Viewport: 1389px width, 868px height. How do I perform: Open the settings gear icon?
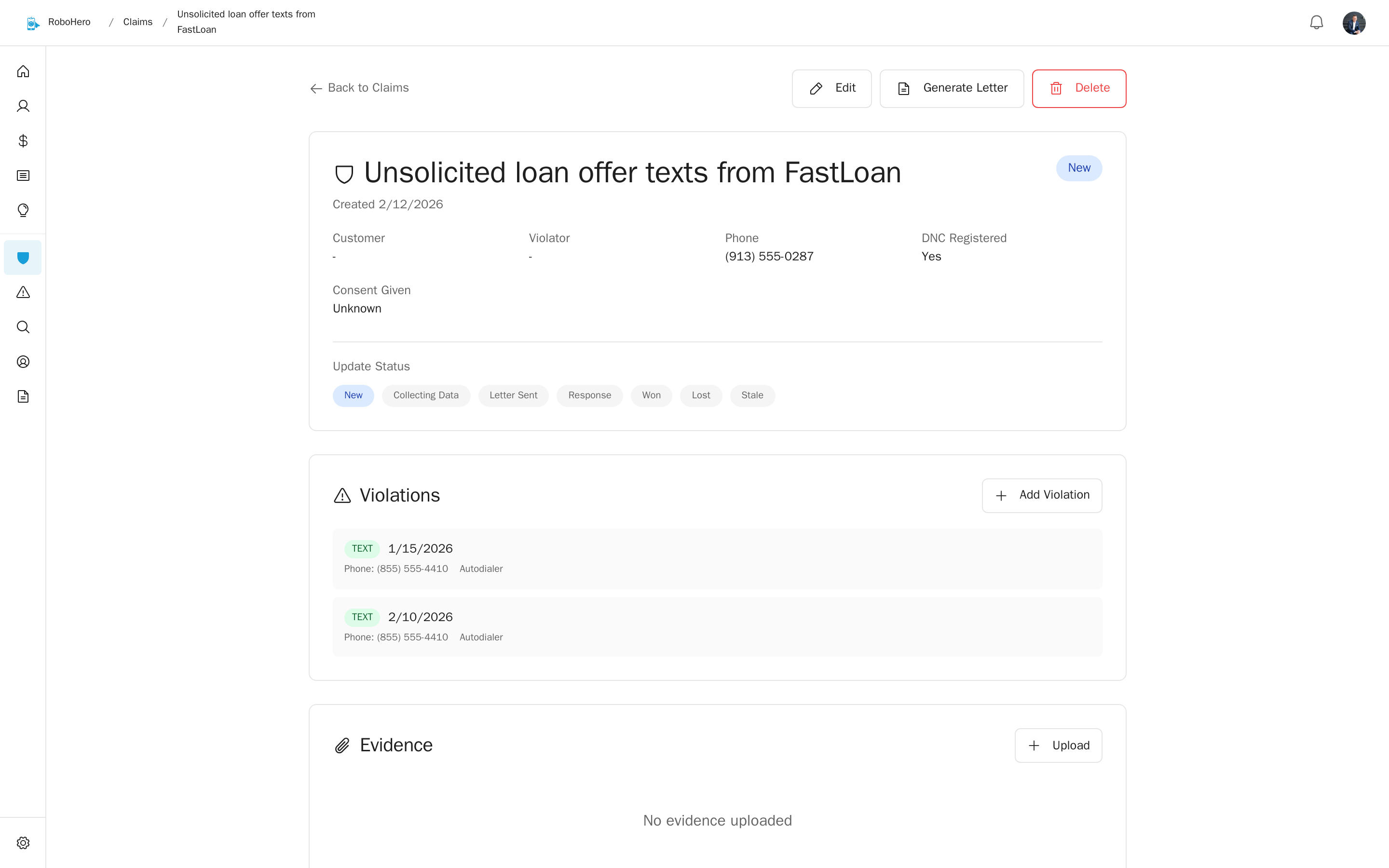[x=23, y=843]
